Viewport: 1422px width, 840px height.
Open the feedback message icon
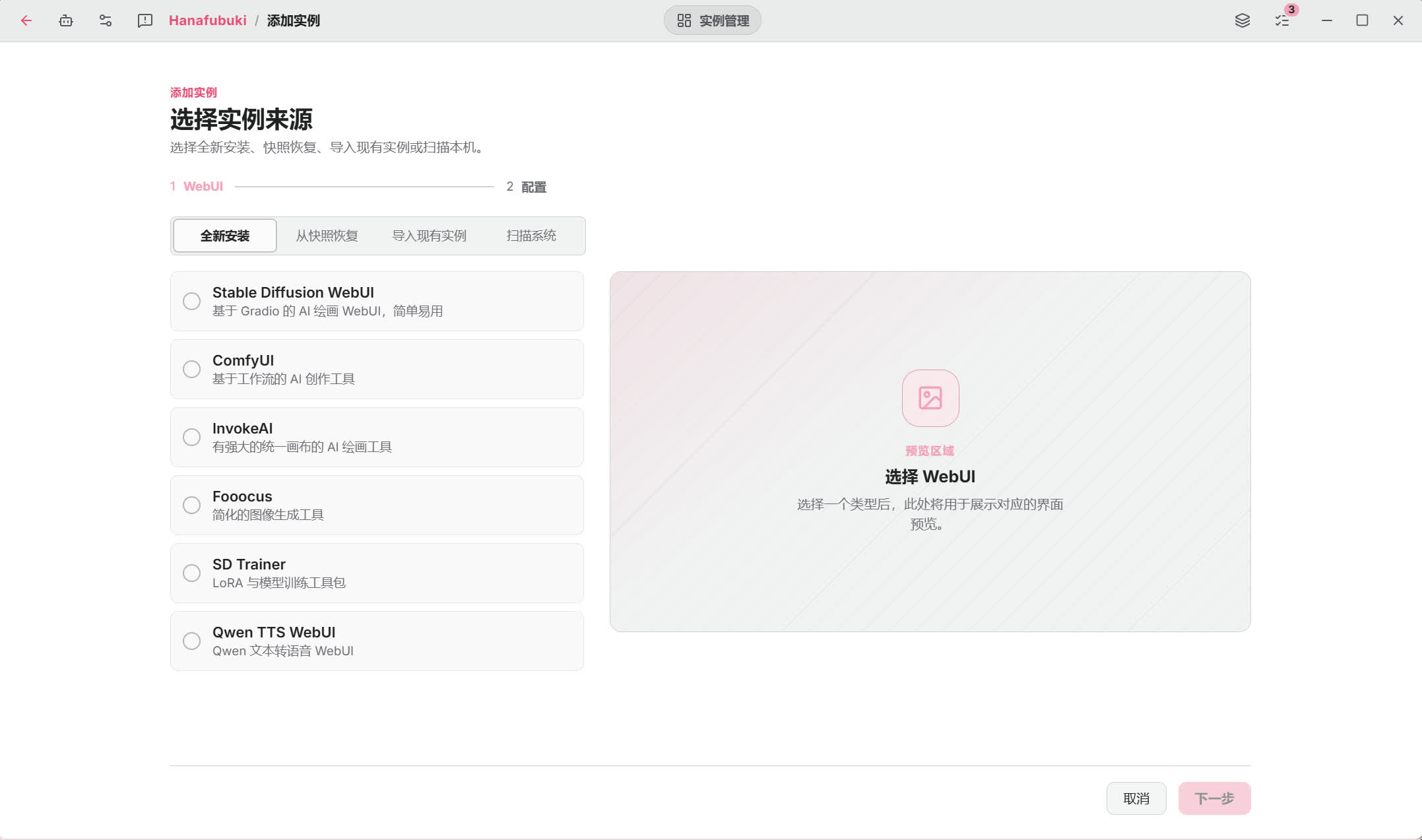145,20
